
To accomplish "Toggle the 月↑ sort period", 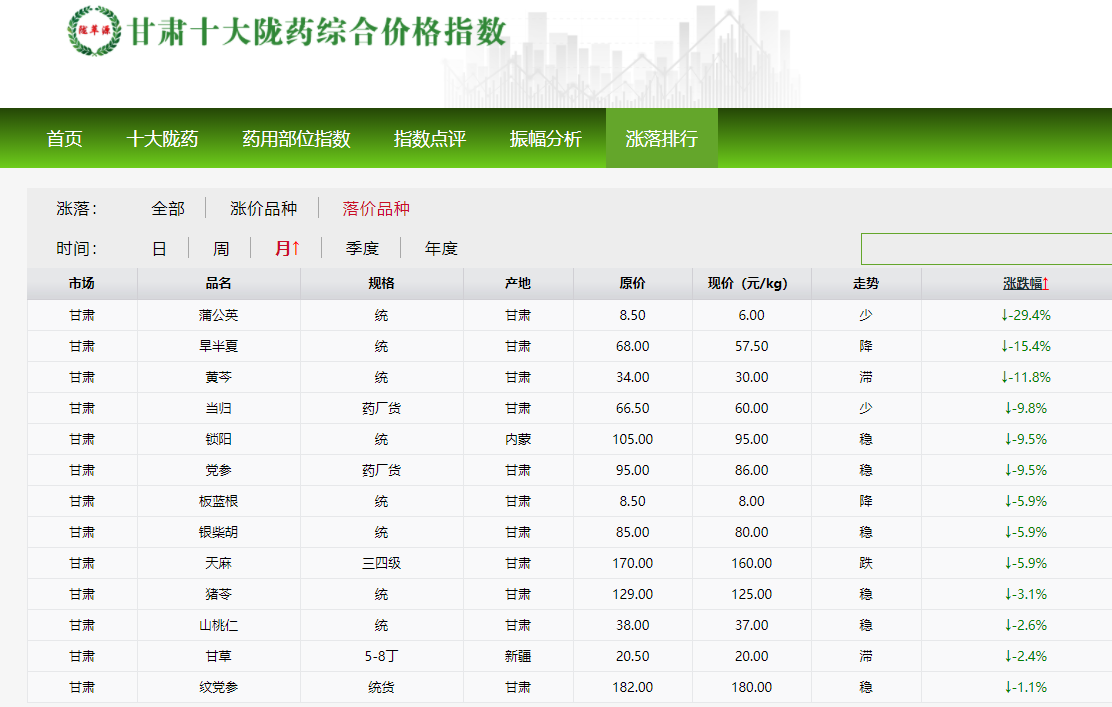I will pyautogui.click(x=288, y=249).
